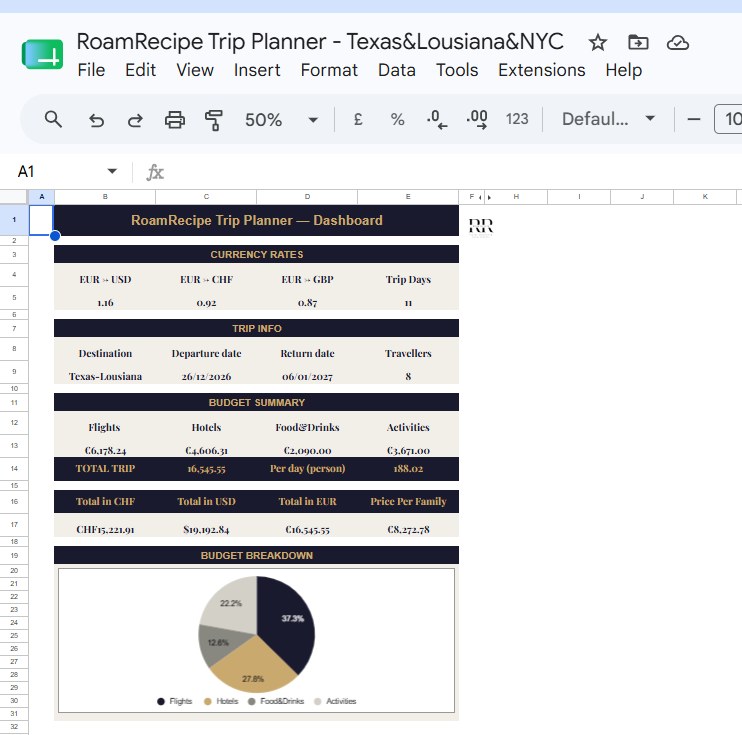This screenshot has width=742, height=735.
Task: Format selection as percent
Action: click(x=398, y=119)
